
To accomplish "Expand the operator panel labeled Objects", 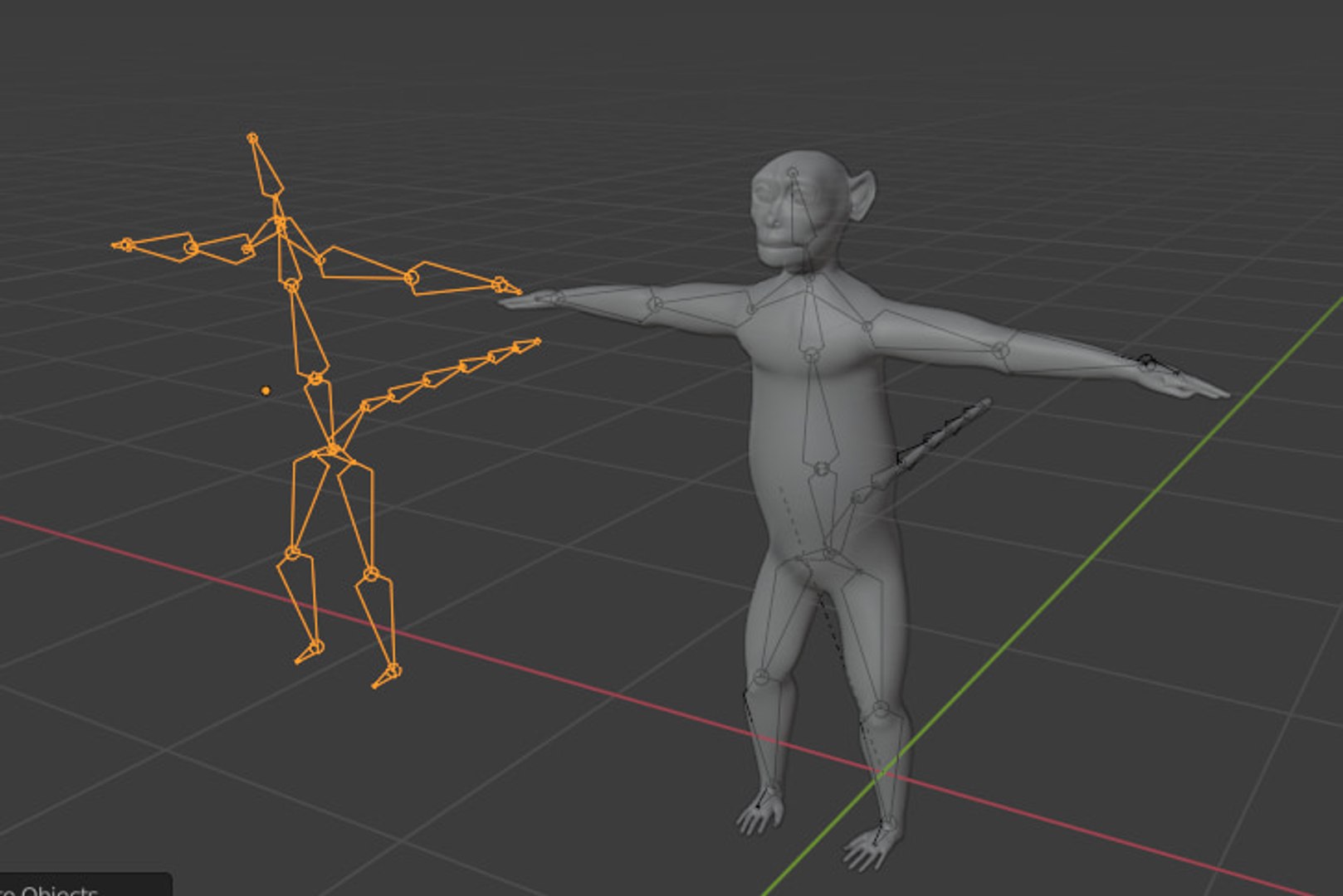I will tap(85, 885).
